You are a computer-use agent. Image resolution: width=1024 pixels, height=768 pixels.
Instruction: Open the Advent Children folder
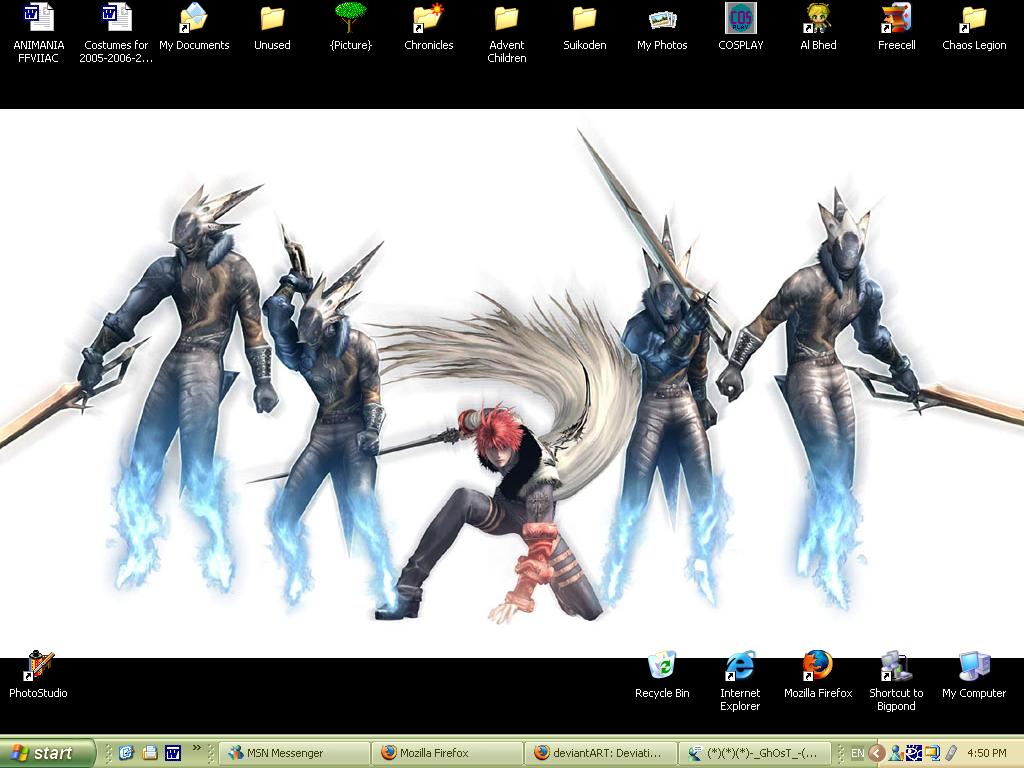[507, 18]
